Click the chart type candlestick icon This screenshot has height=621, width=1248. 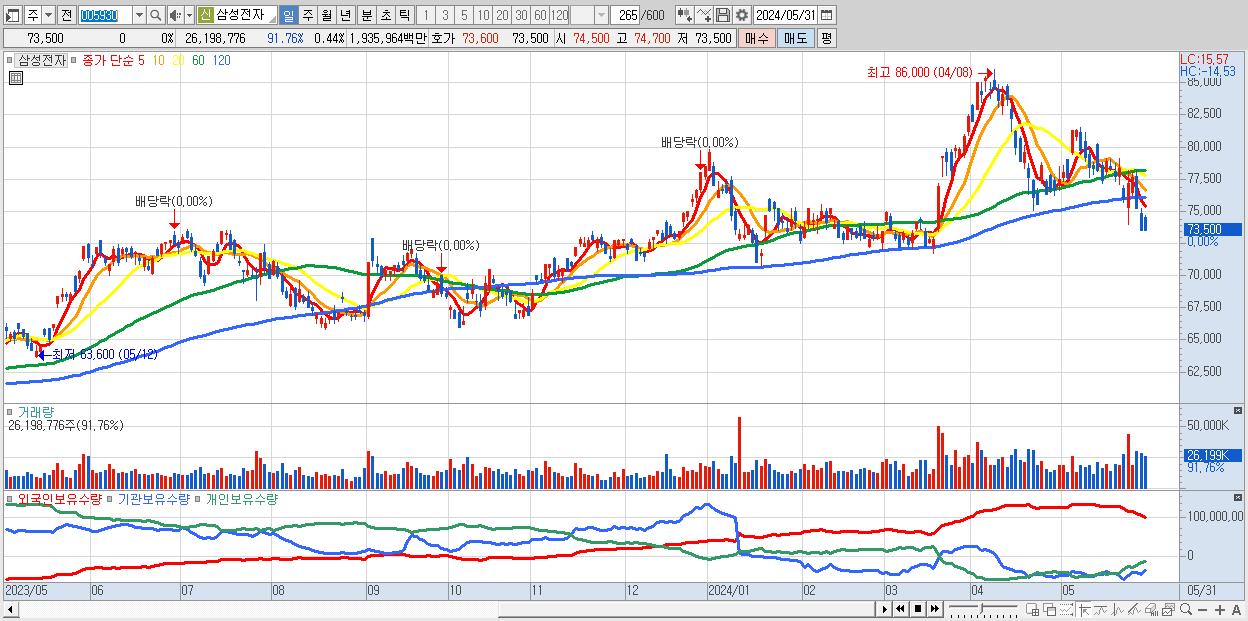(685, 15)
